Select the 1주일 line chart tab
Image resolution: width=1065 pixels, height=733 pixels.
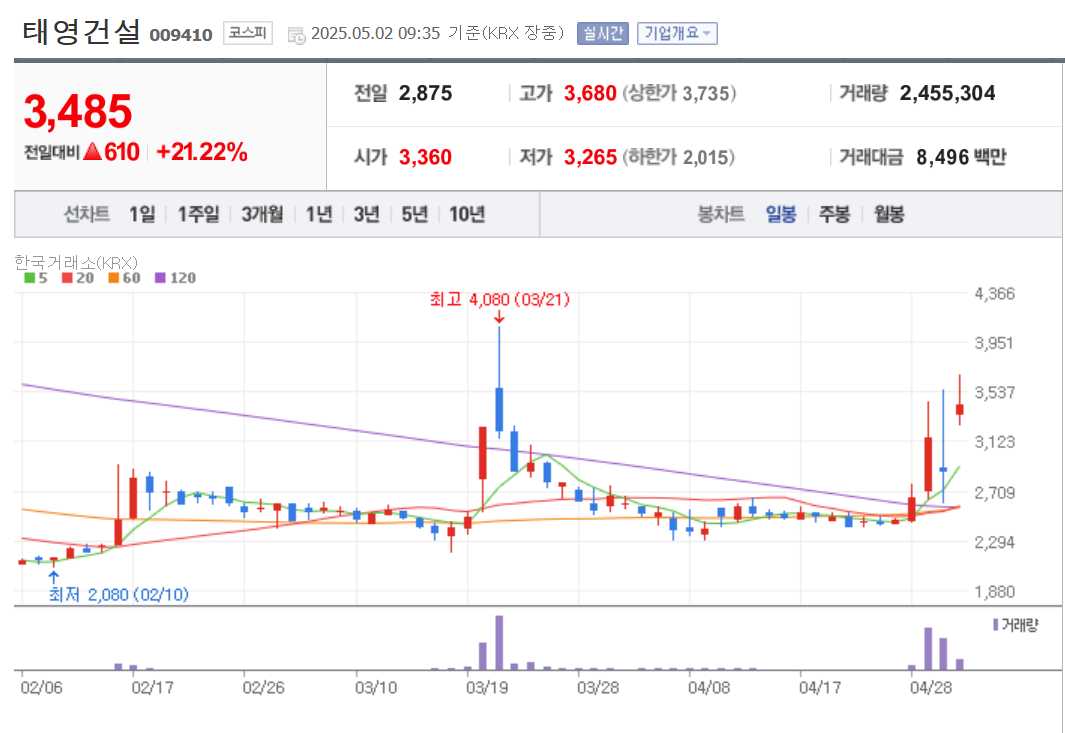[198, 215]
